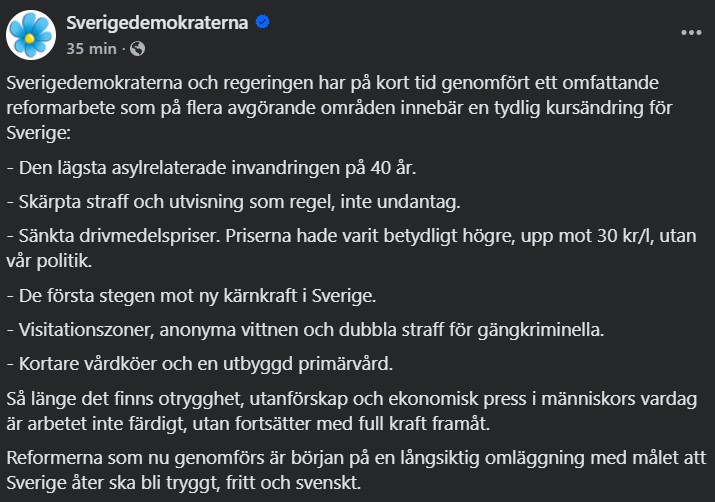Click the word reformarbete in the intro
Screen dimensions: 715x502
click(x=60, y=108)
